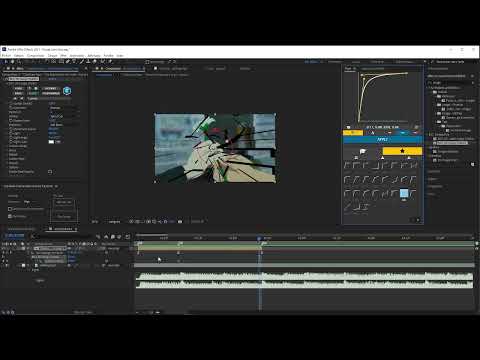Click the Flow easing curve graph
This screenshot has height=360, width=480.
click(x=383, y=97)
